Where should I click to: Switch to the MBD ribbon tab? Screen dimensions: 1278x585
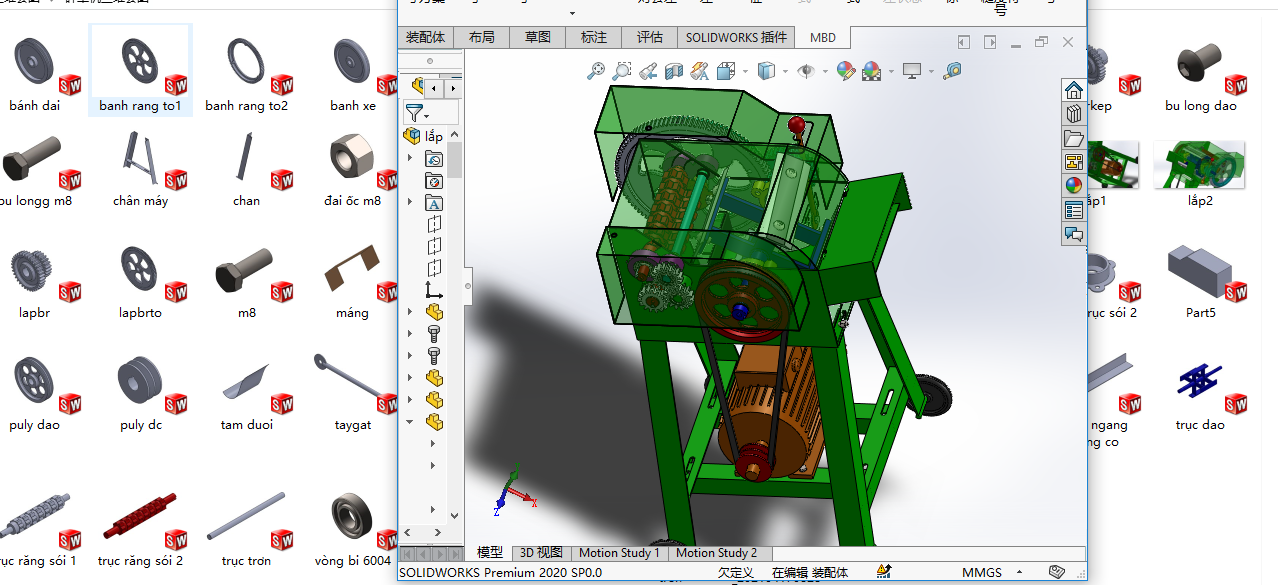click(x=823, y=37)
